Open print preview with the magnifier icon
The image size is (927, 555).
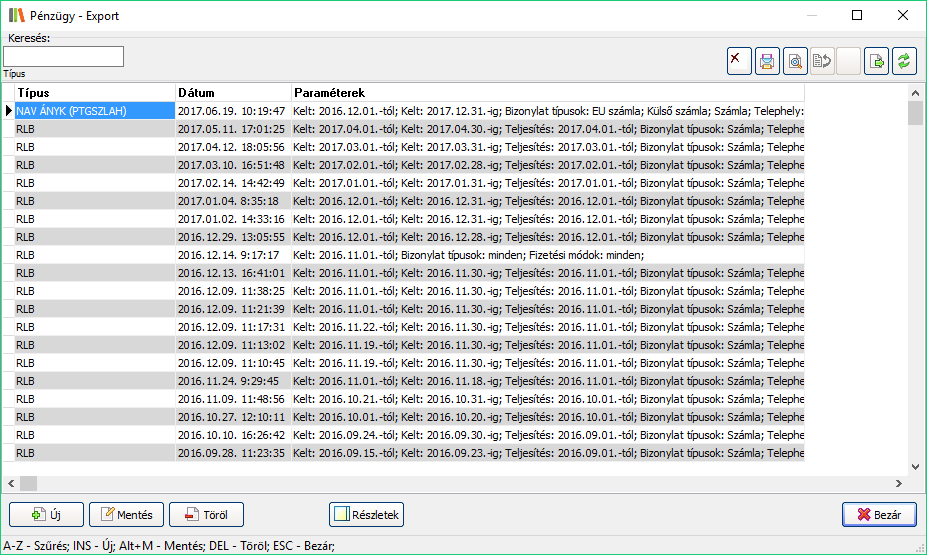click(x=794, y=61)
